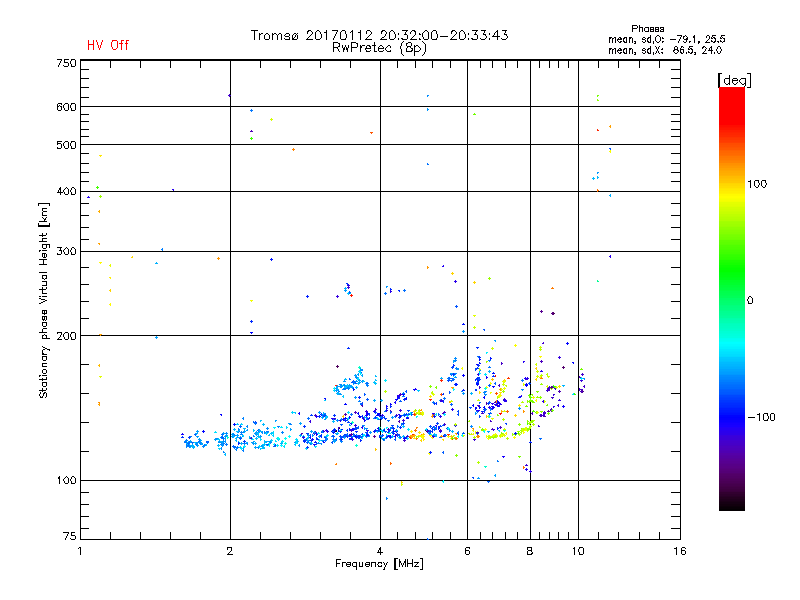800x600 pixels.
Task: Select the 'mean, sd,O: -79.1, 25.5' line
Action: click(x=667, y=39)
